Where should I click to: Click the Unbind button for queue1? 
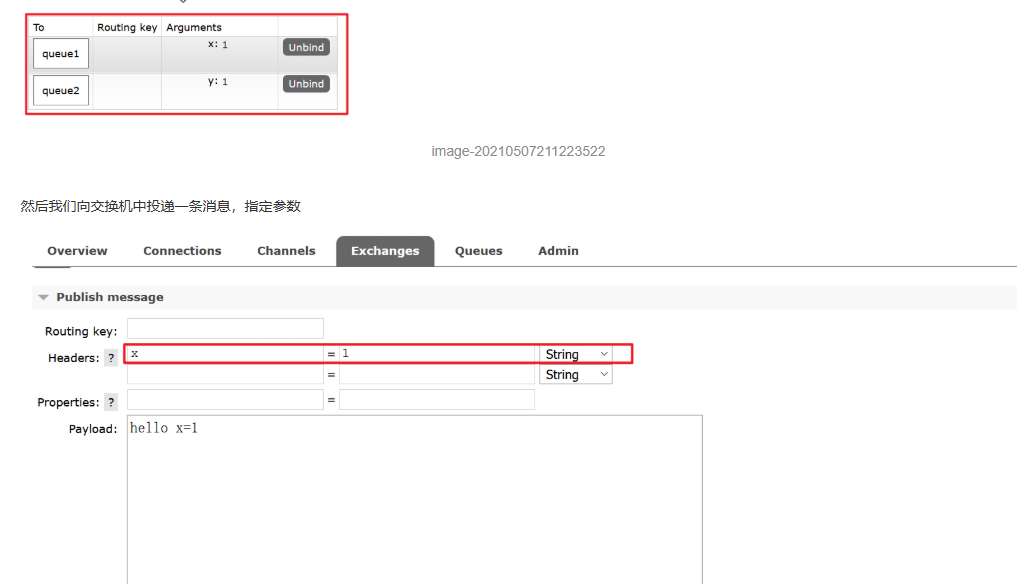pyautogui.click(x=306, y=47)
